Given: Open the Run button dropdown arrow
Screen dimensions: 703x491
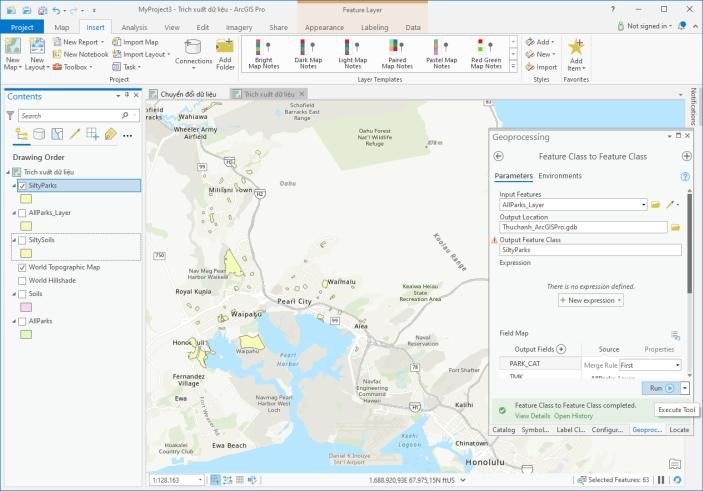Looking at the screenshot, I should tap(685, 388).
